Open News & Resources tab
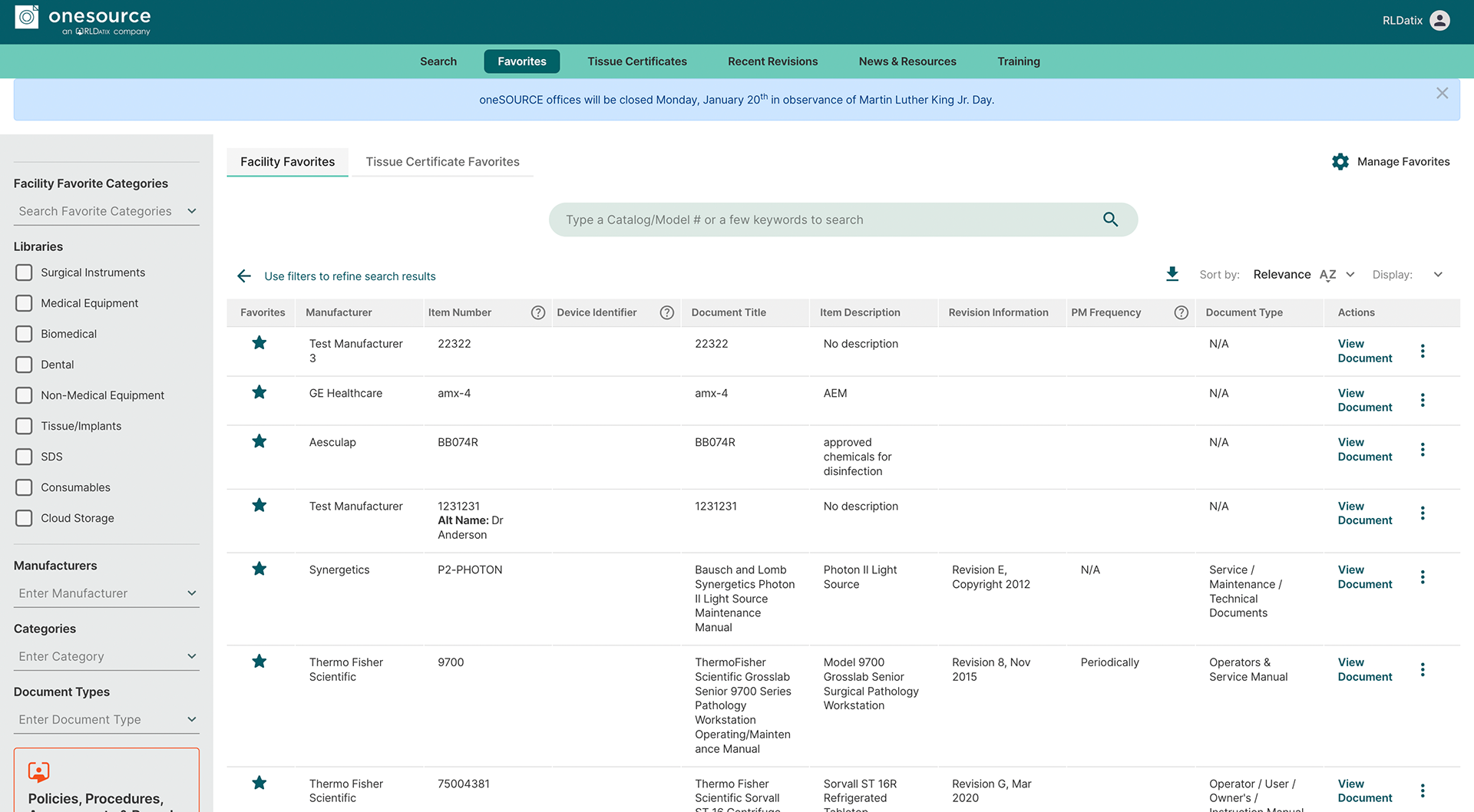 coord(907,61)
